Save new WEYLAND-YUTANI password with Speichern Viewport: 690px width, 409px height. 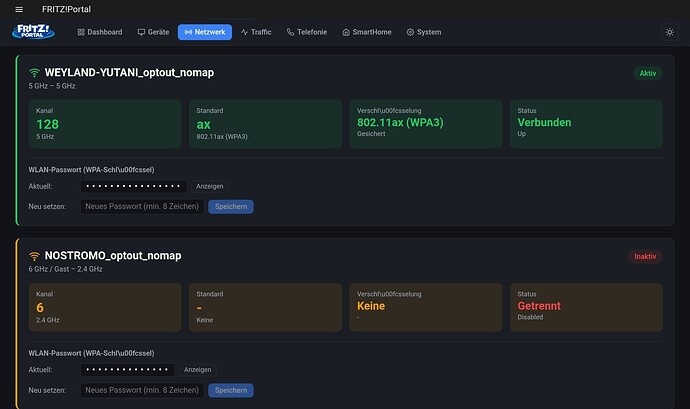[x=231, y=206]
